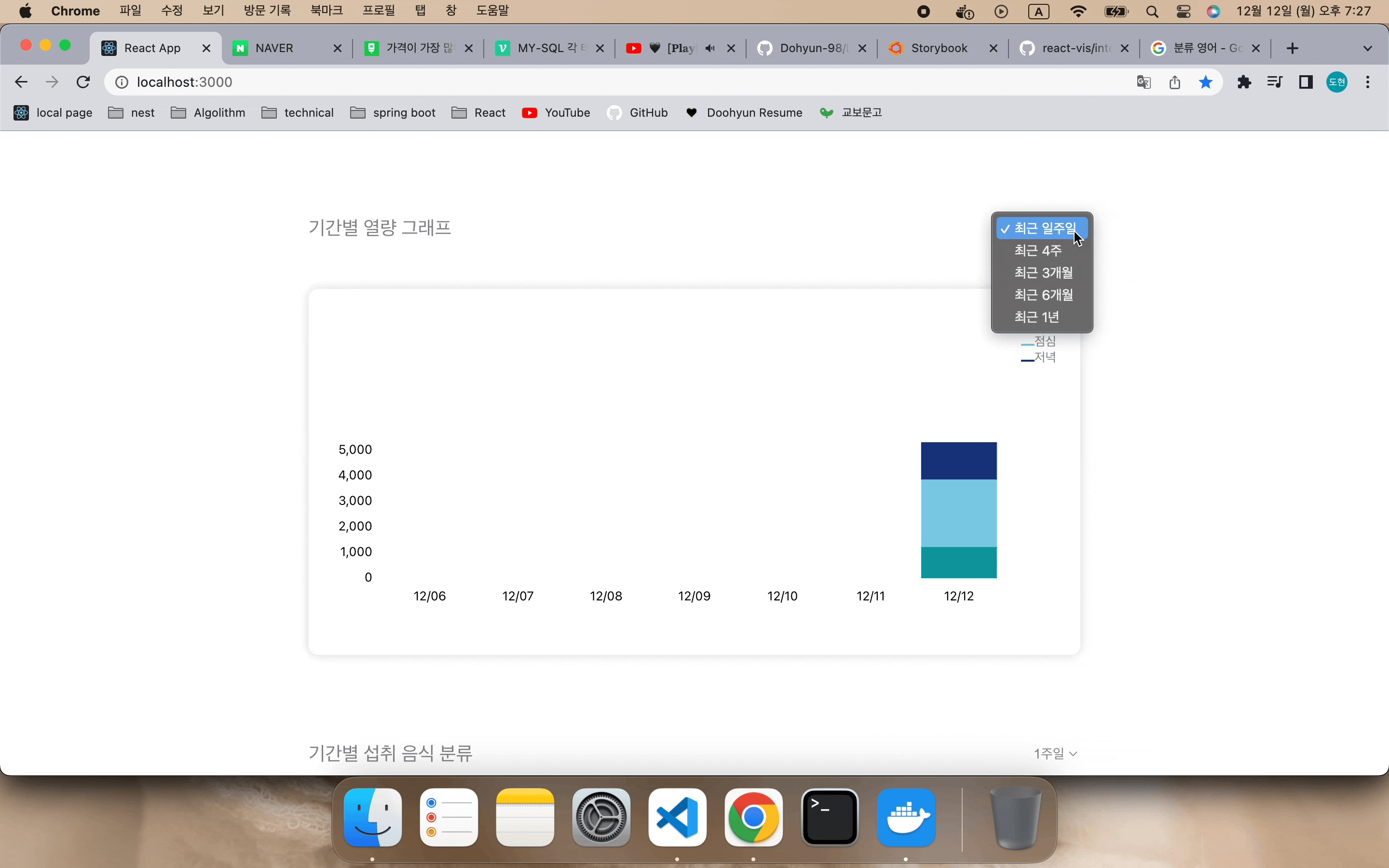Open the Terminal app in dock

830,817
